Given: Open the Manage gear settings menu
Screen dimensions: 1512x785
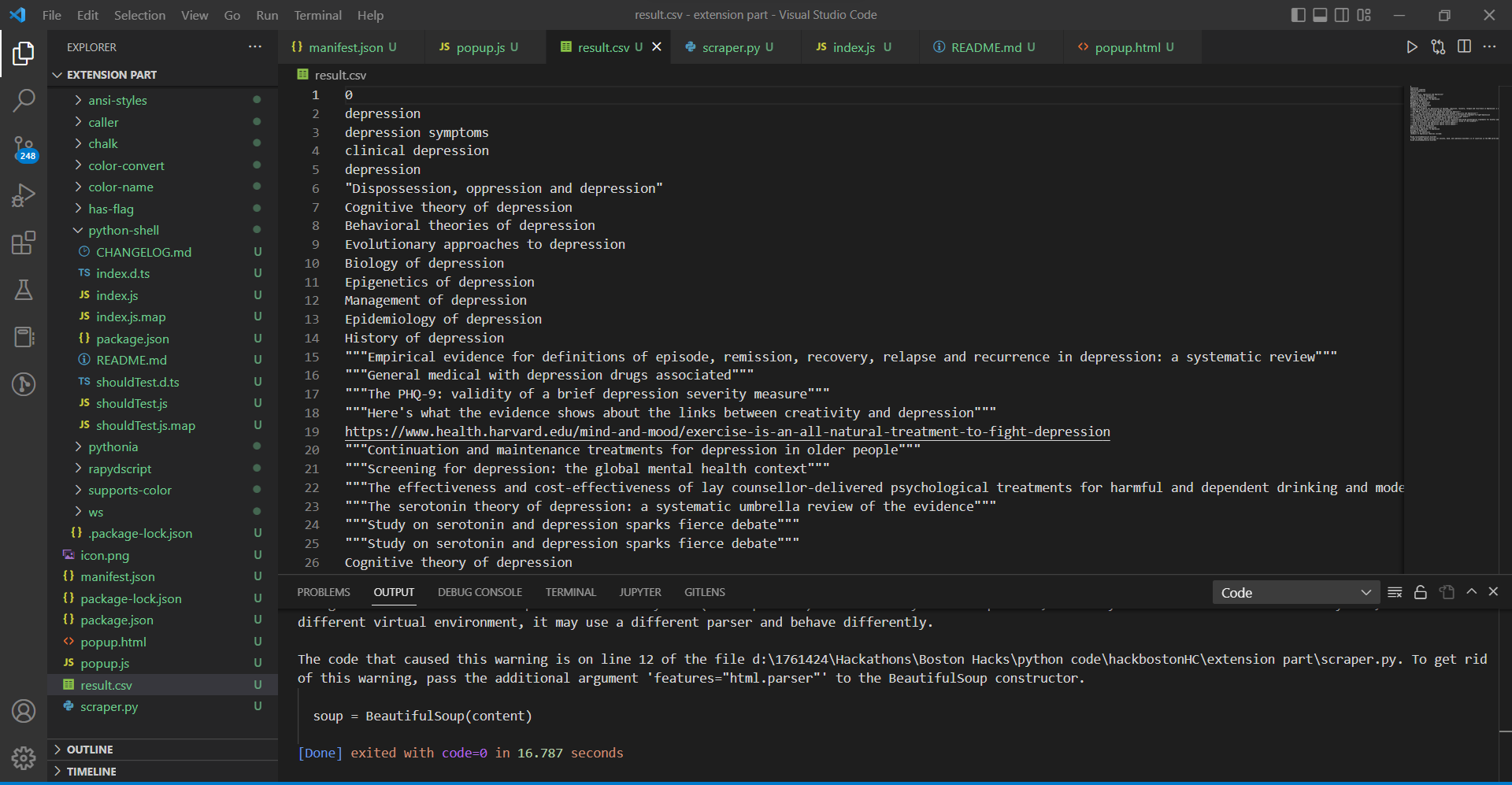Looking at the screenshot, I should click(24, 757).
